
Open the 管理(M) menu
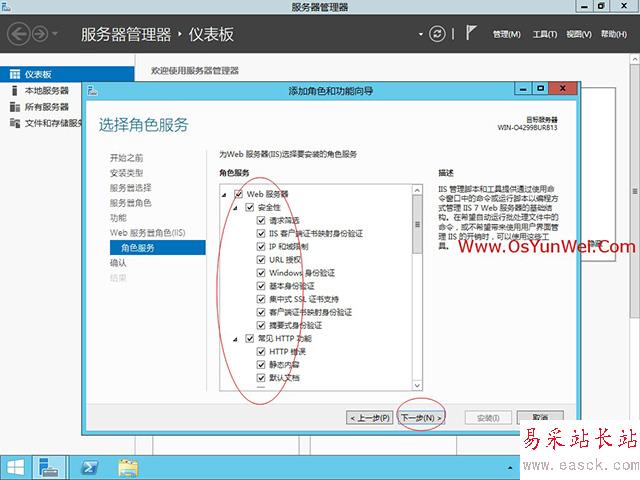(507, 34)
